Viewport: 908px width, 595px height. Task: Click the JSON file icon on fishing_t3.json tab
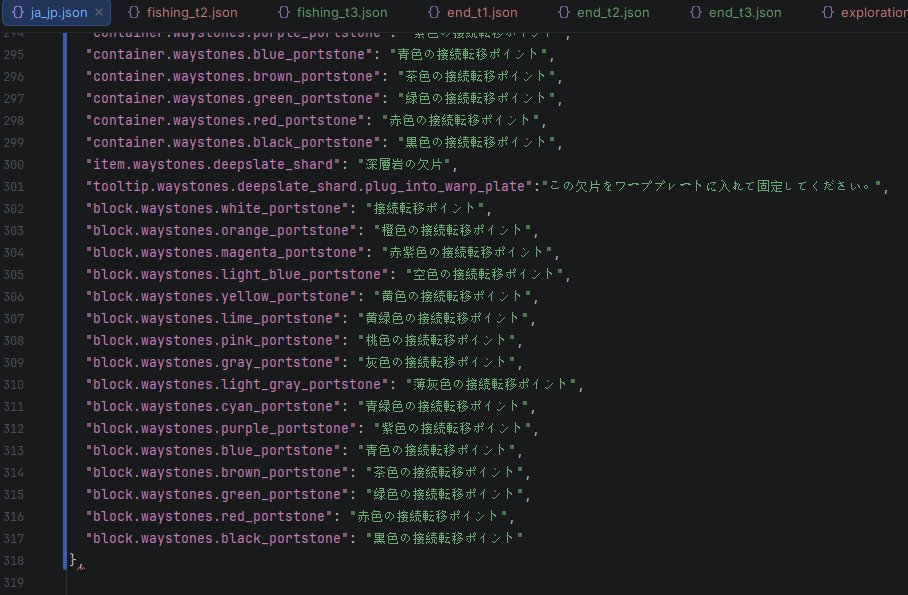click(x=284, y=12)
